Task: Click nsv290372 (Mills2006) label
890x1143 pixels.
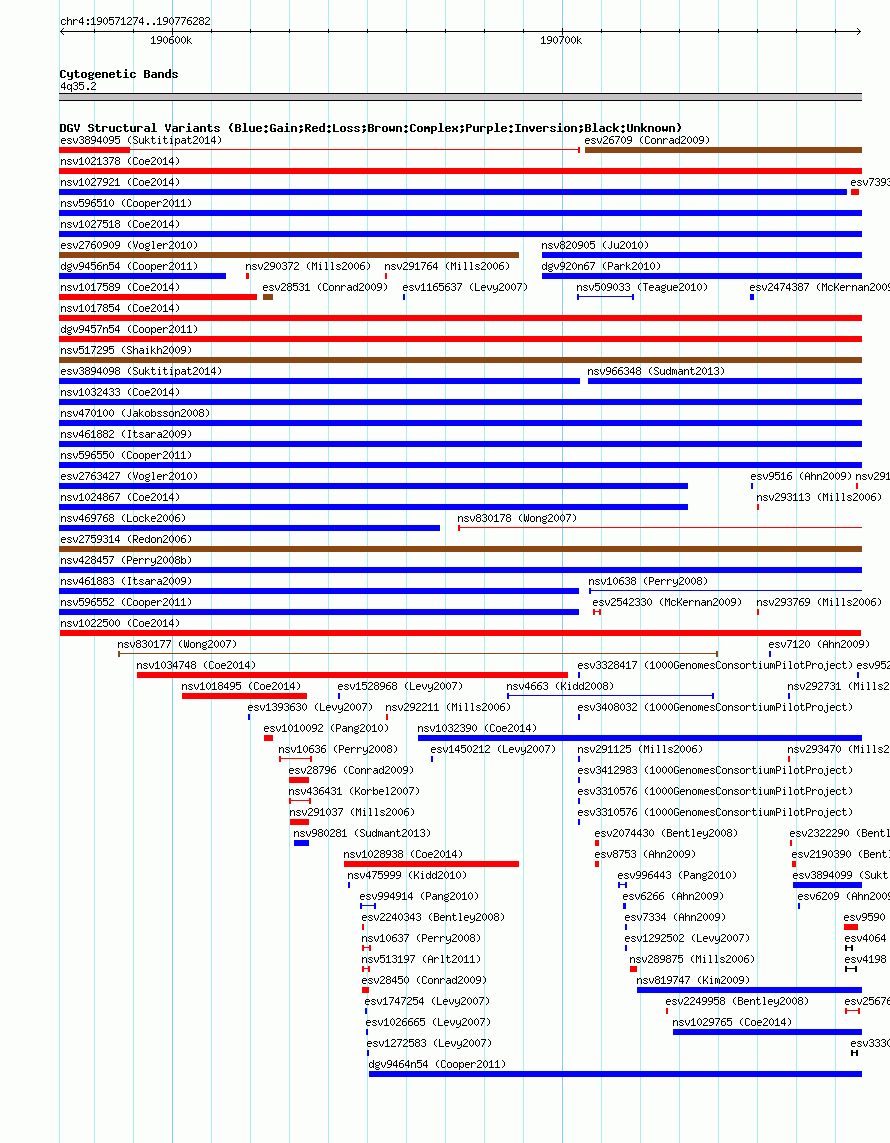Action: click(308, 267)
